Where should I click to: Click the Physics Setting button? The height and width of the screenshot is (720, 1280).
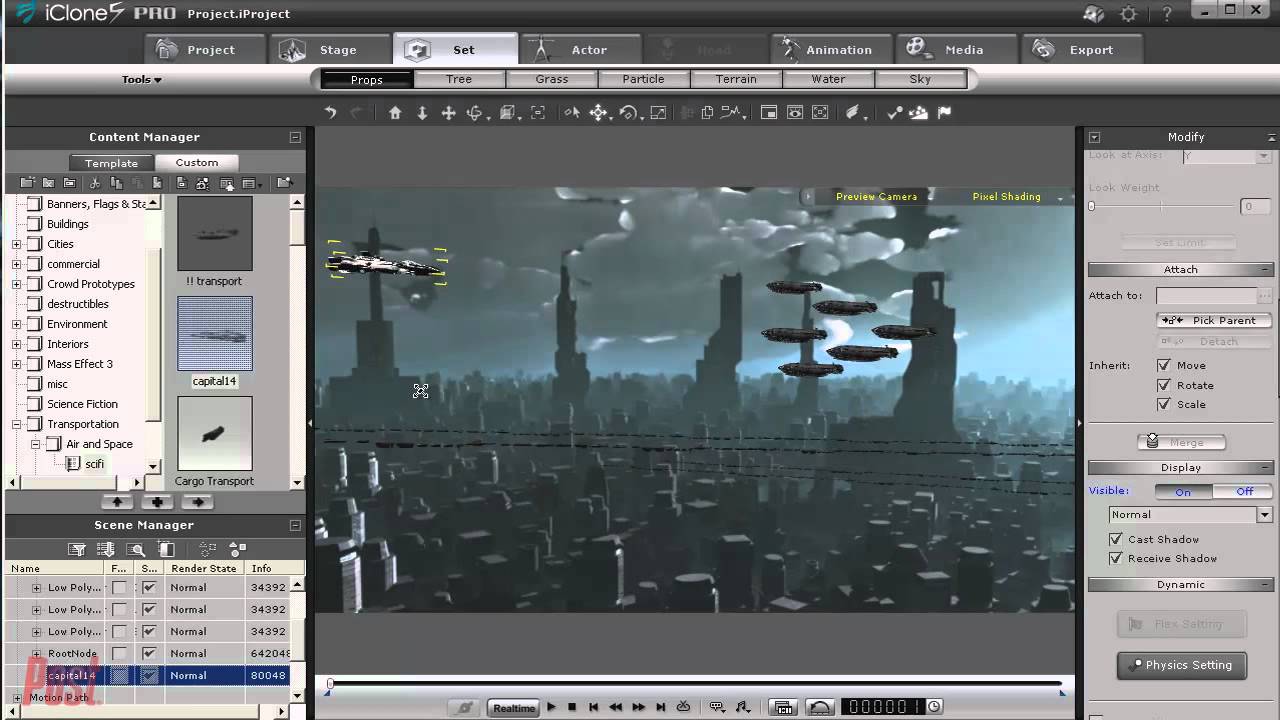click(x=1181, y=665)
